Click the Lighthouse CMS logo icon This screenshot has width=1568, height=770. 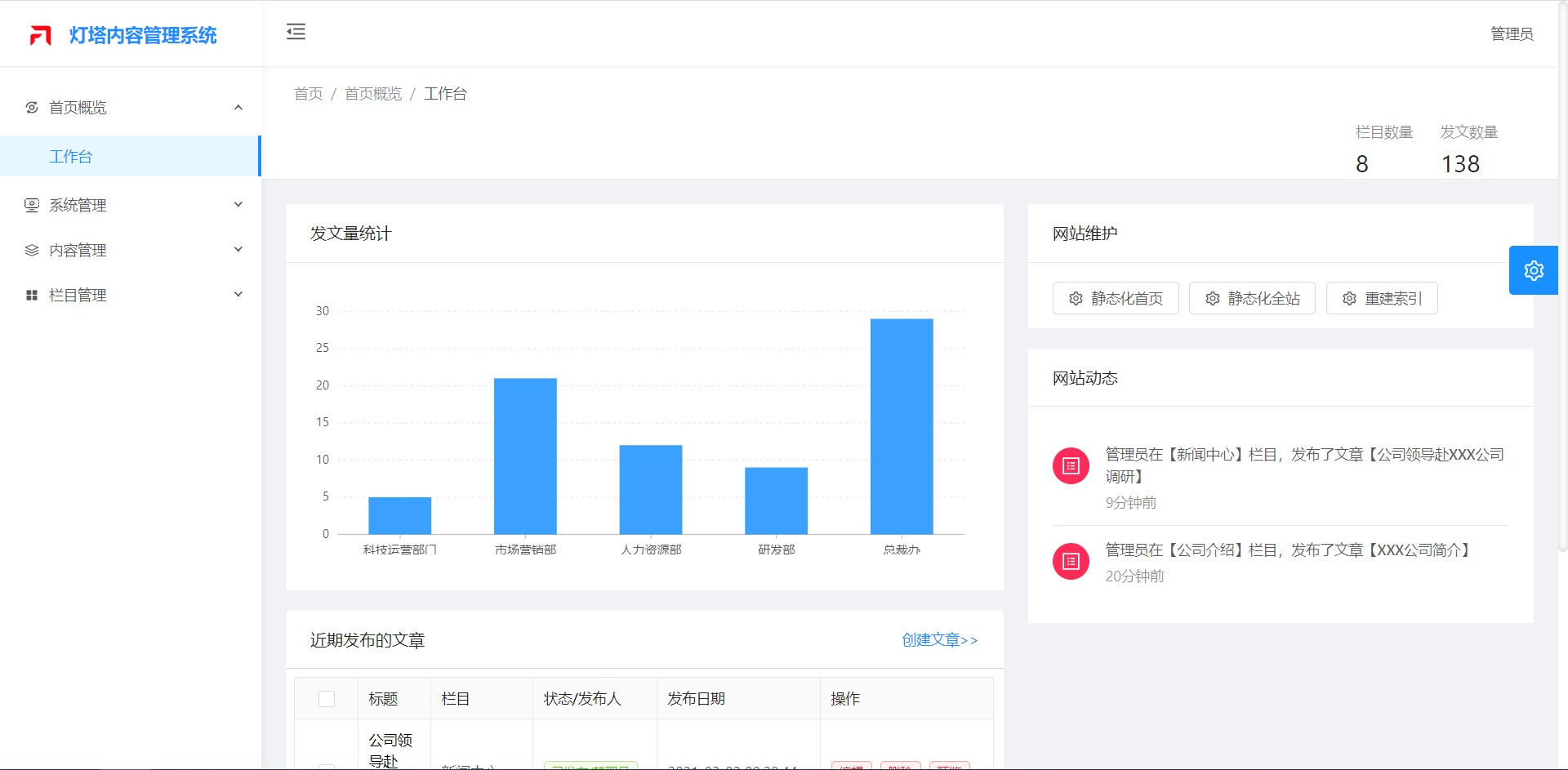click(x=41, y=35)
